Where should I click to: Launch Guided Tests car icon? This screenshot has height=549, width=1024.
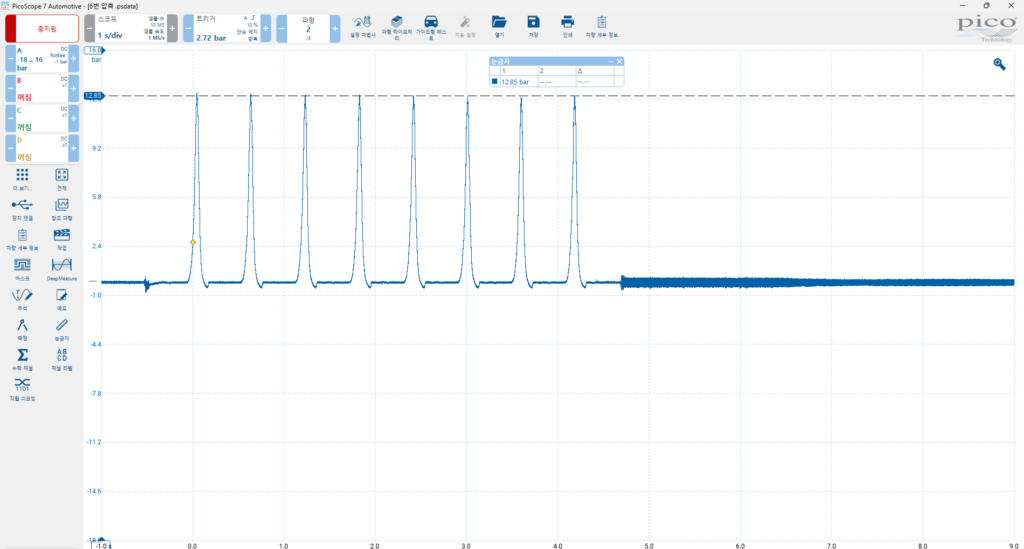point(430,23)
